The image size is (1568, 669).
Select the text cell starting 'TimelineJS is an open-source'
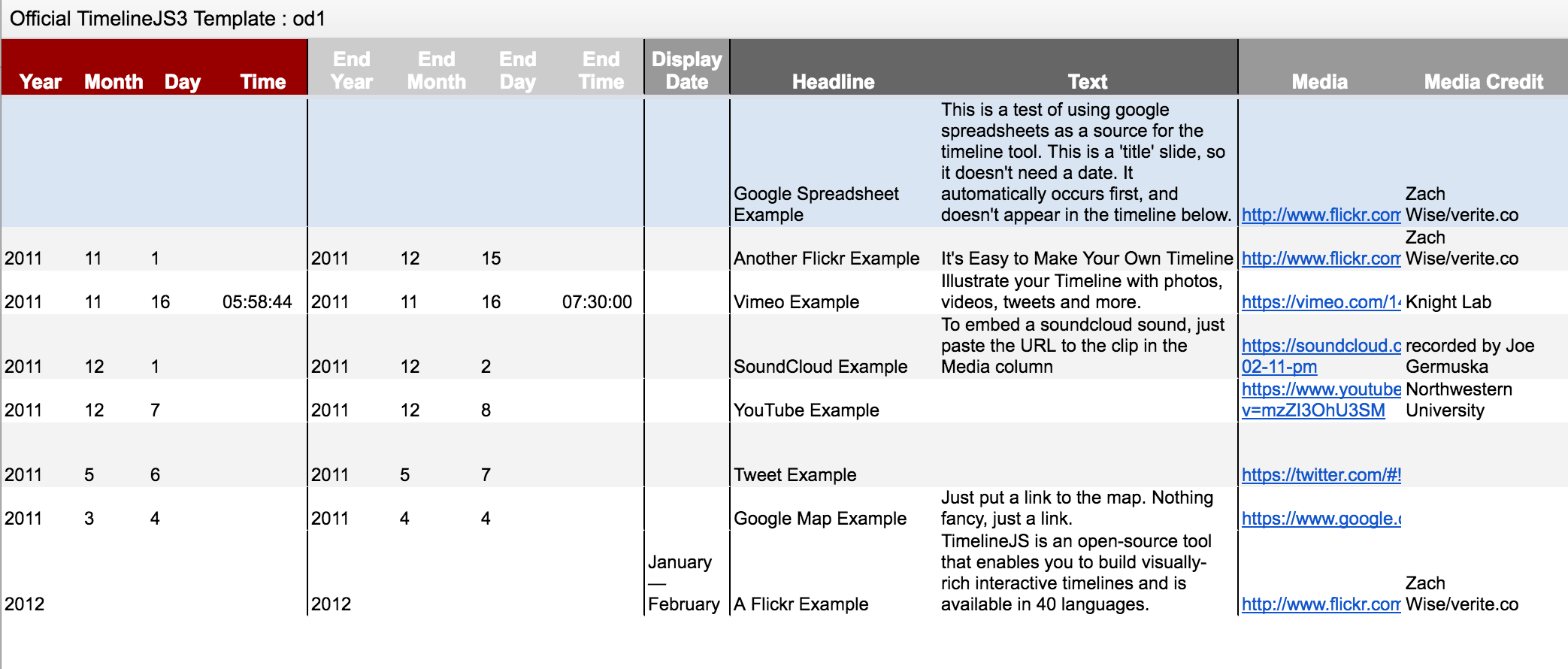click(x=1076, y=573)
